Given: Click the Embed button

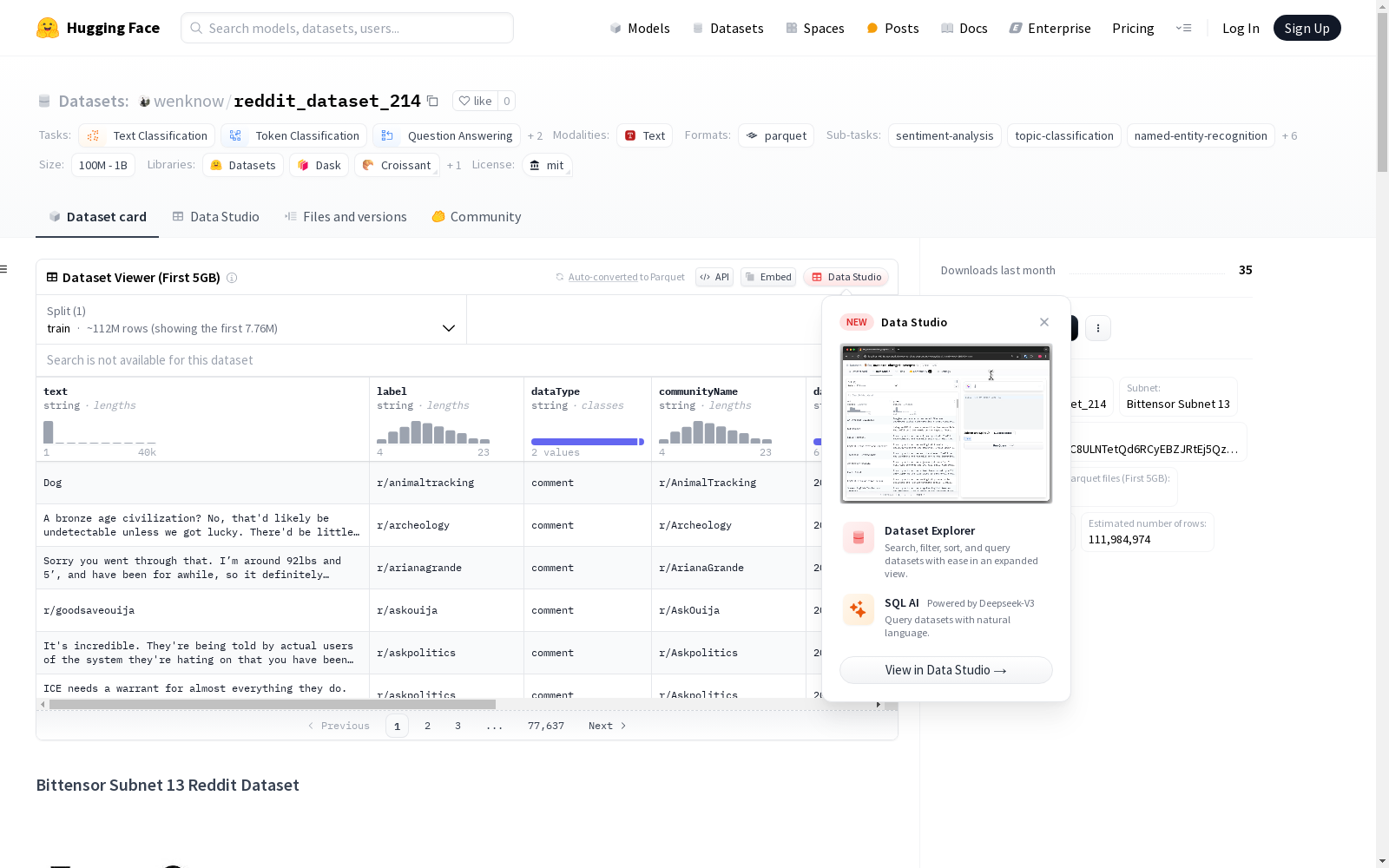Looking at the screenshot, I should pyautogui.click(x=768, y=277).
